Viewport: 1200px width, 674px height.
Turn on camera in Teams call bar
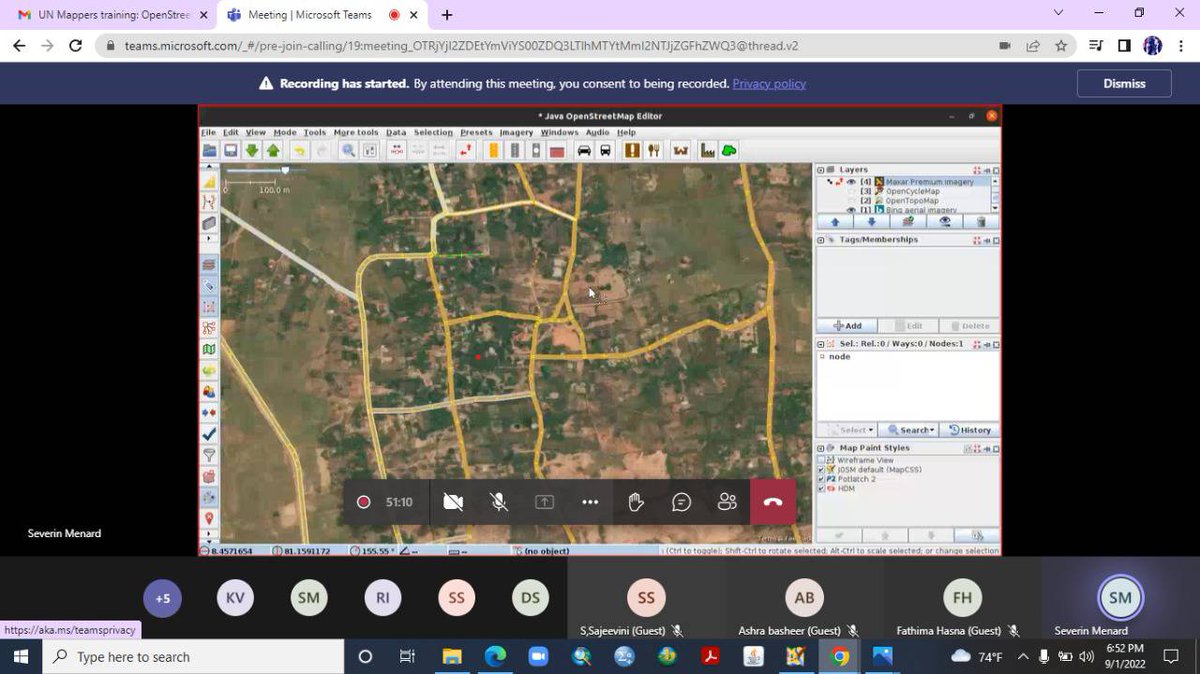(453, 502)
